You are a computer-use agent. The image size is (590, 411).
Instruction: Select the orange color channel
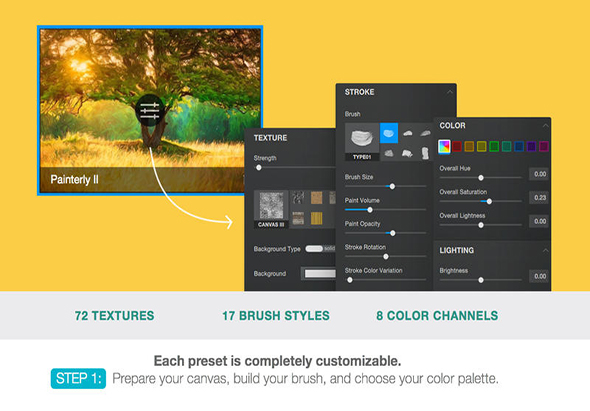click(x=469, y=146)
